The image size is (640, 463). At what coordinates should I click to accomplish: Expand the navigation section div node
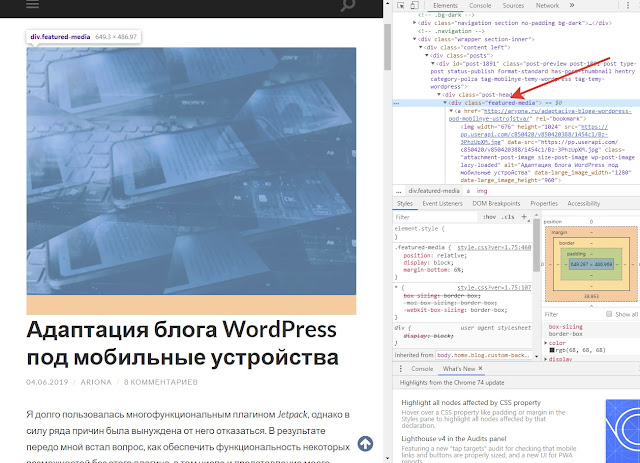414,23
